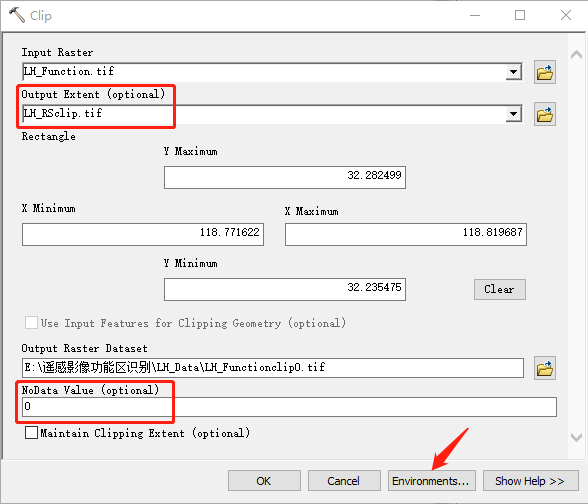Browse for Output Raster Dataset with folder icon

tap(544, 368)
